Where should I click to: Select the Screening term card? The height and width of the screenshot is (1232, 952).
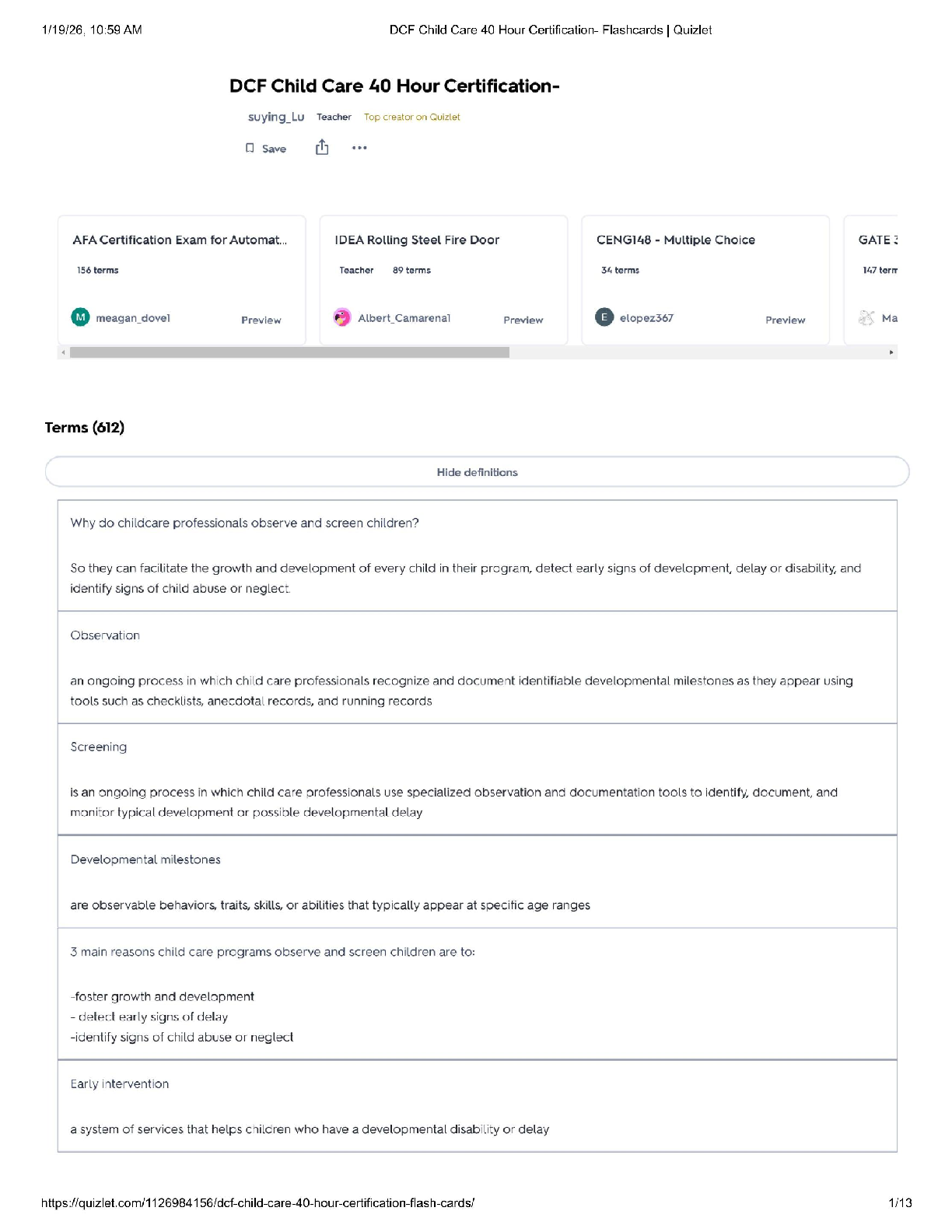tap(477, 779)
